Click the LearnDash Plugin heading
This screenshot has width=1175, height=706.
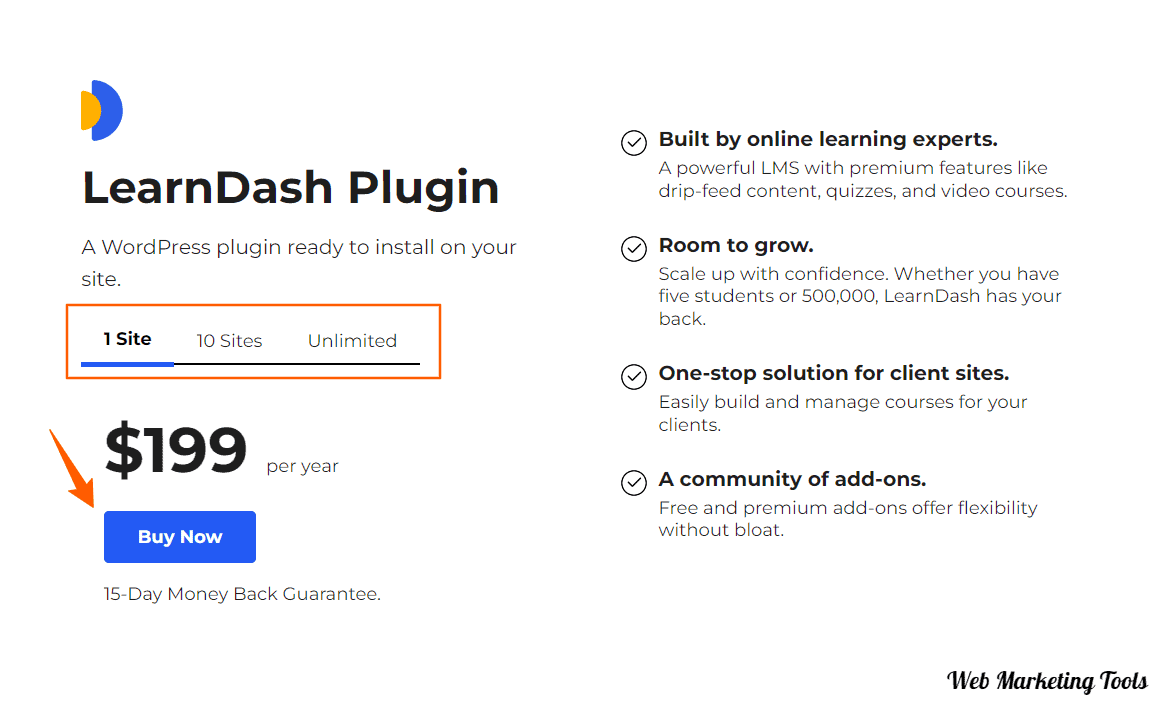[x=291, y=187]
